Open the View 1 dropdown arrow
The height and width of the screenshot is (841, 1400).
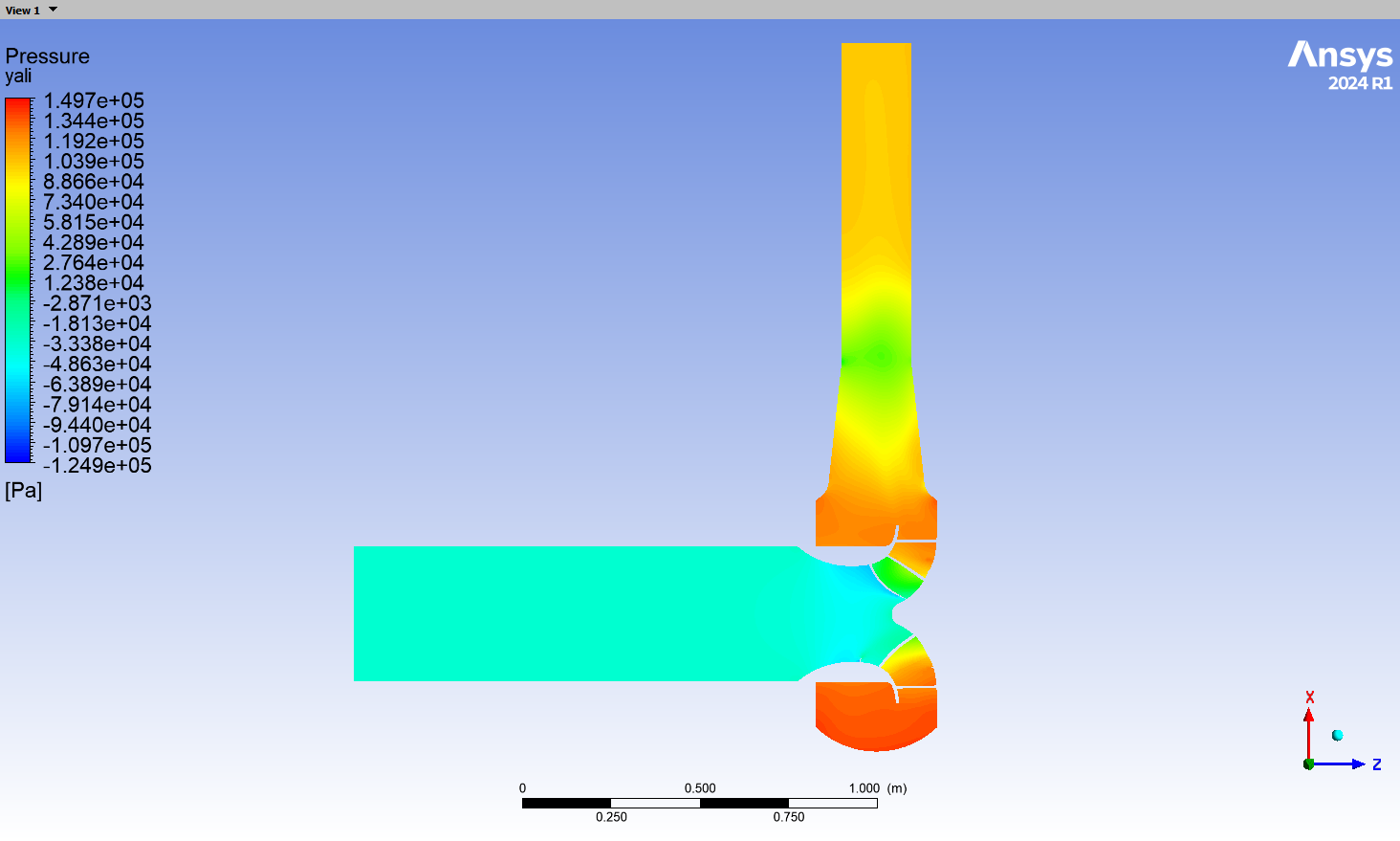click(x=53, y=10)
